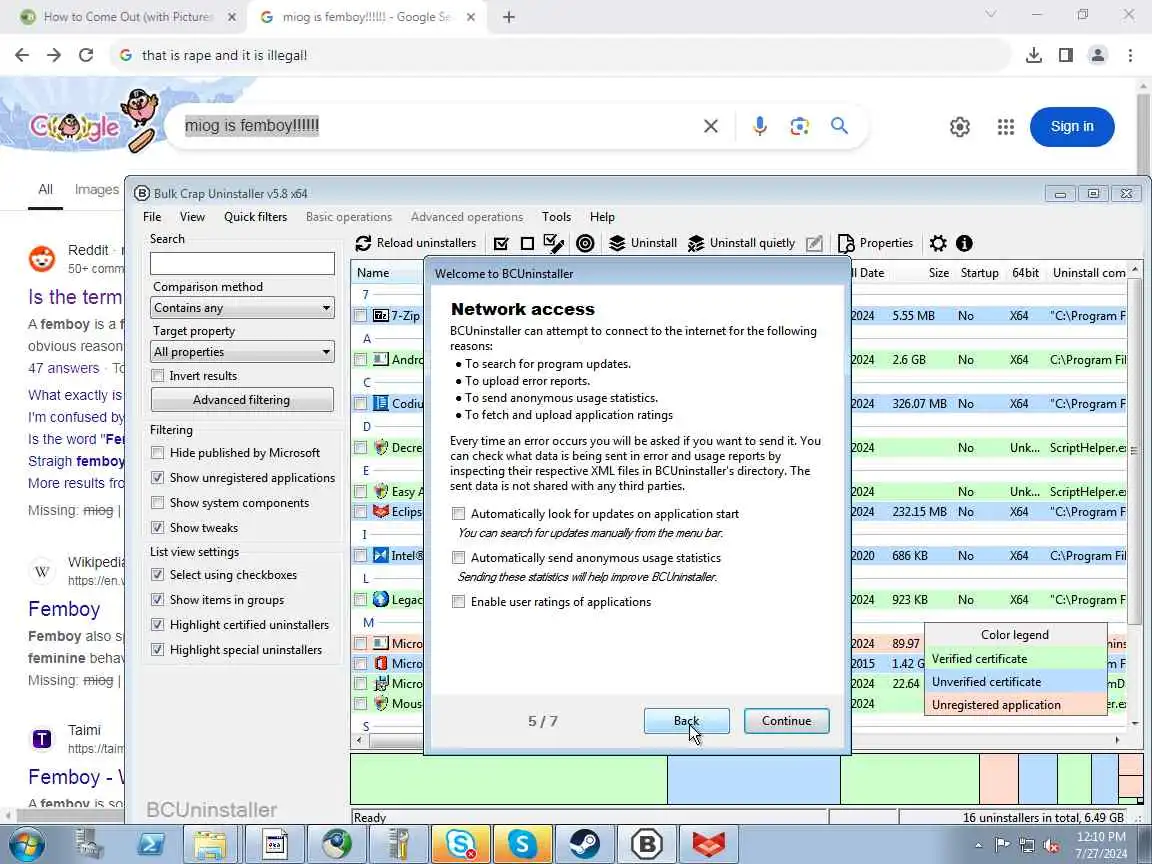This screenshot has width=1152, height=864.
Task: Click the BCUninstaller Search input field
Action: click(242, 263)
